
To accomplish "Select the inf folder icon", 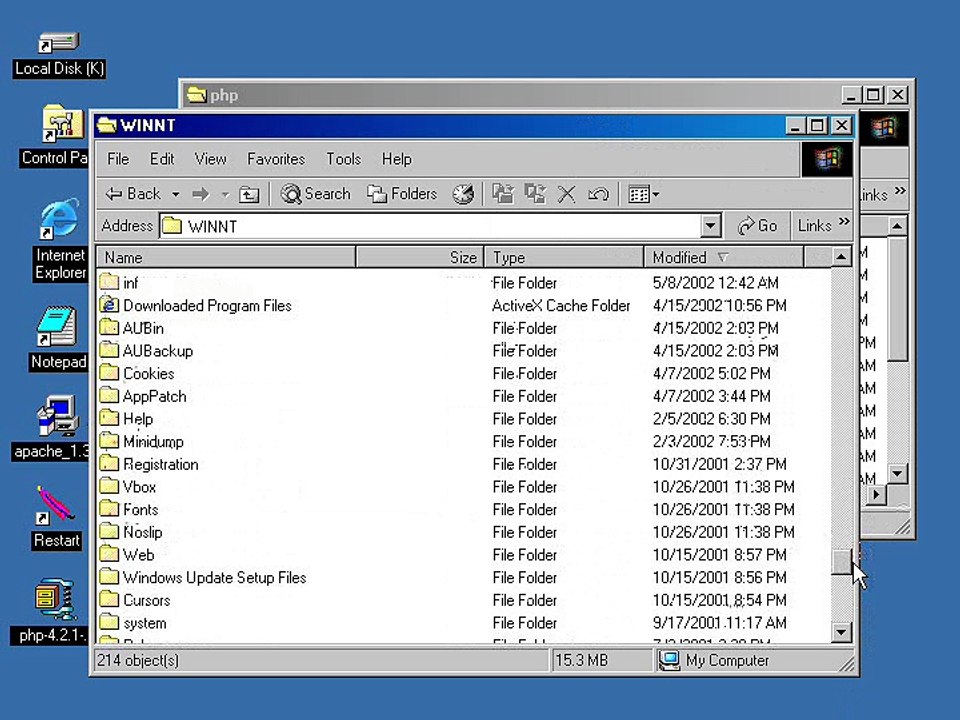I will point(110,282).
